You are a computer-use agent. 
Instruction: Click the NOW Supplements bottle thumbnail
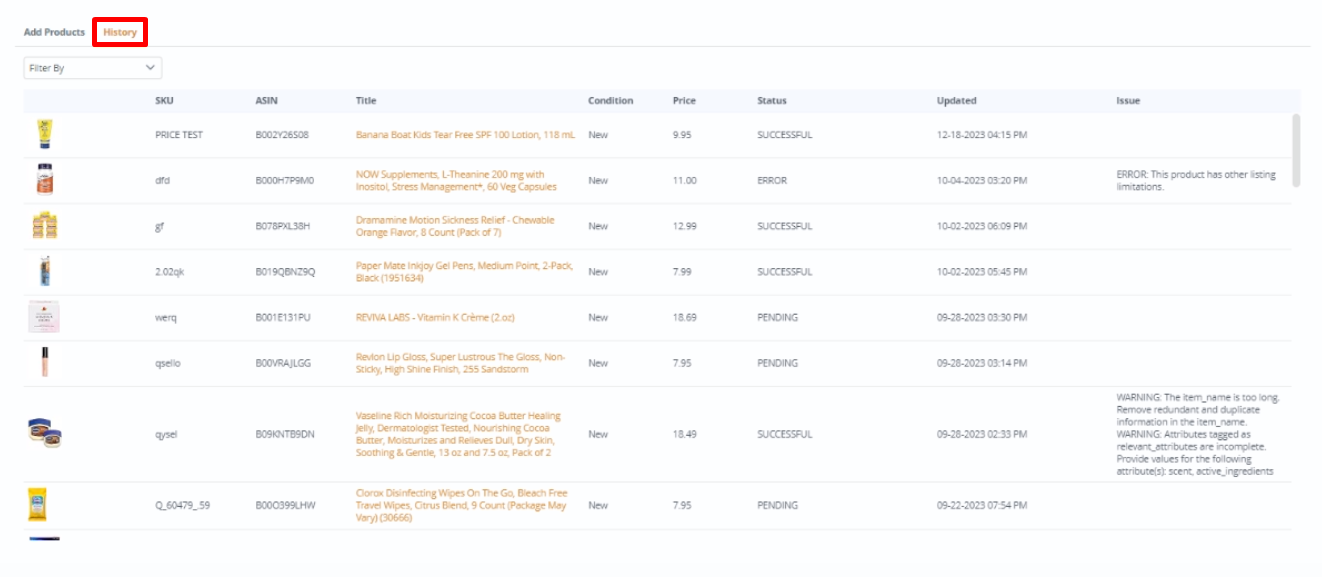[45, 178]
